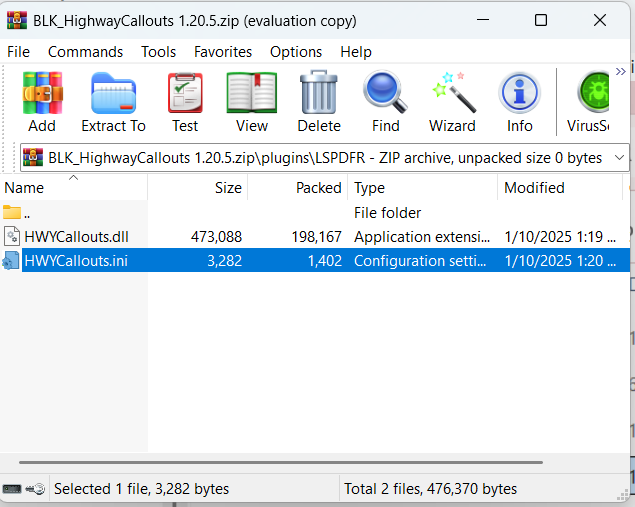This screenshot has height=507, width=635.
Task: Click the 'Selected 1 file, 3,282 bytes' status text
Action: tap(141, 489)
